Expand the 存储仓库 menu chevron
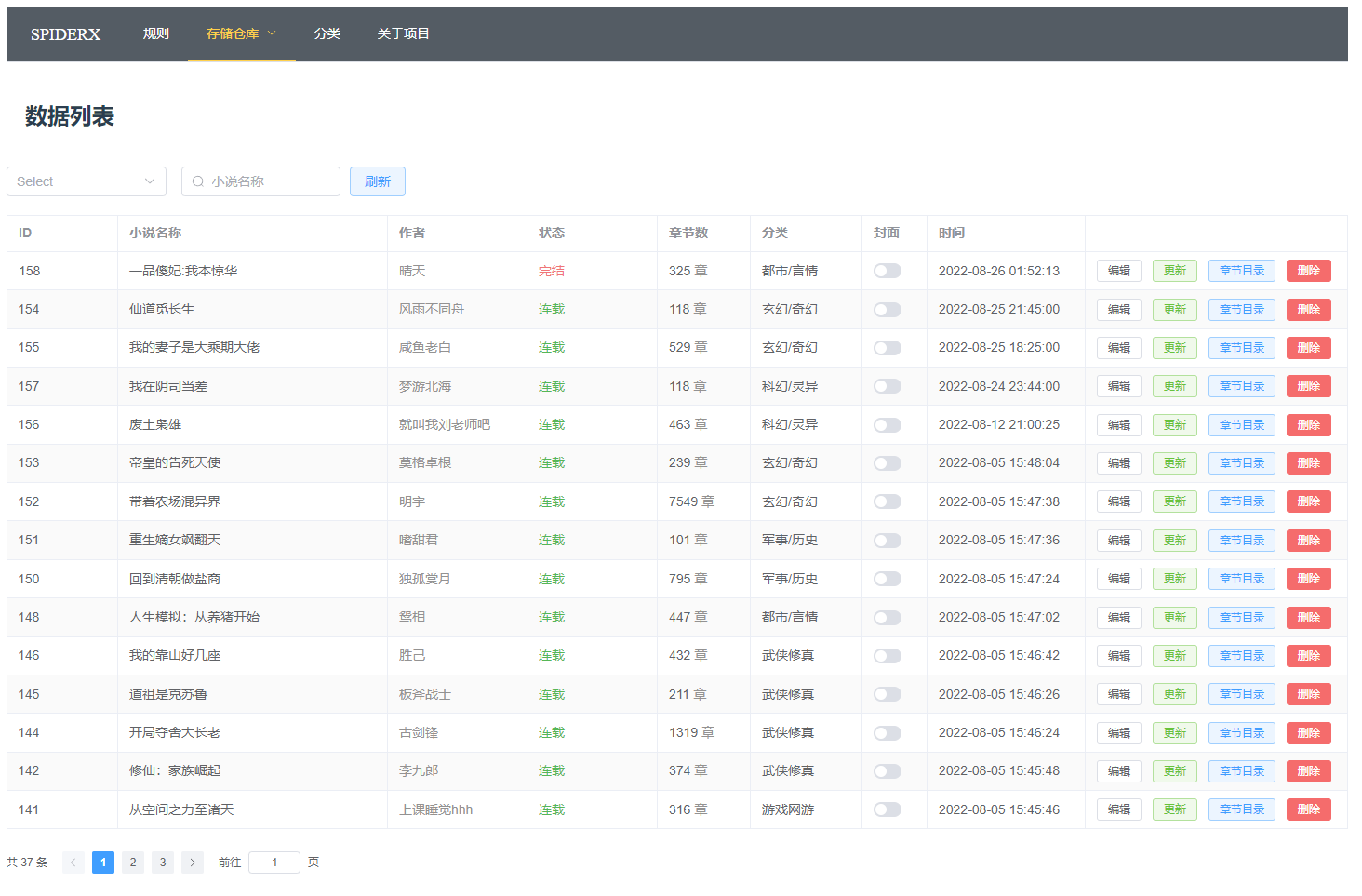This screenshot has height=896, width=1362. point(272,33)
